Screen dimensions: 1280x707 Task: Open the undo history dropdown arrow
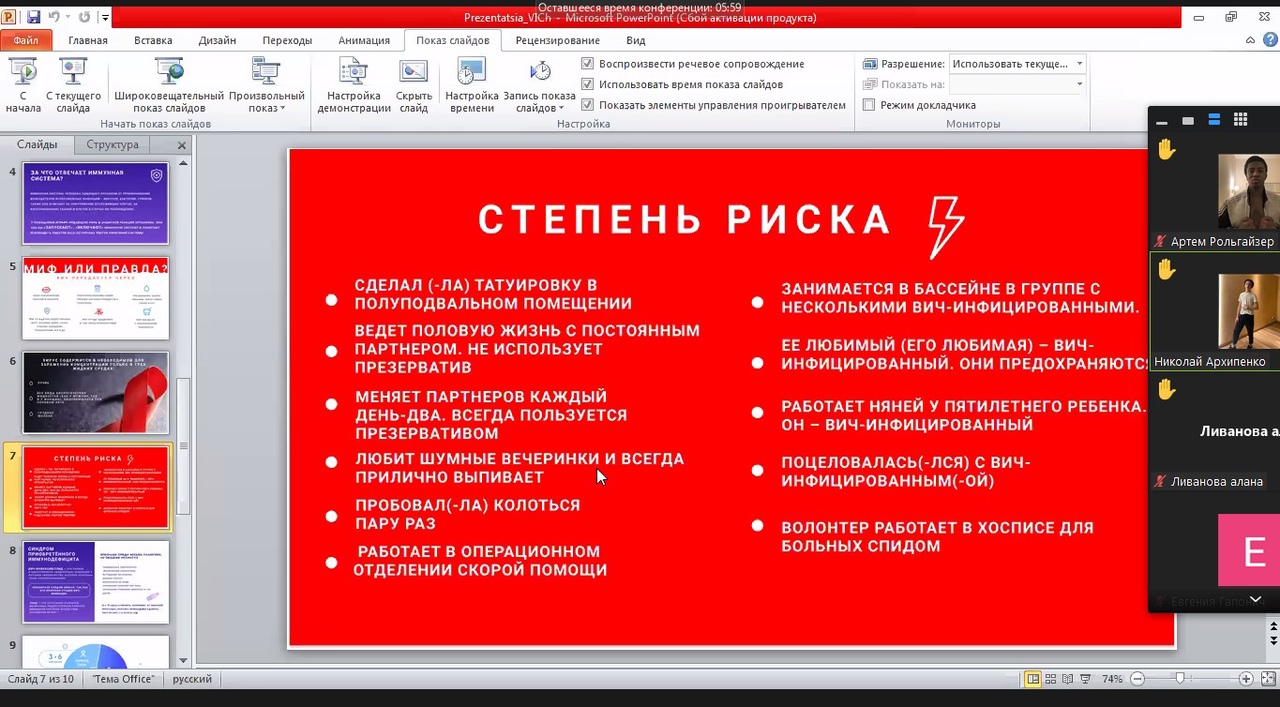[66, 18]
